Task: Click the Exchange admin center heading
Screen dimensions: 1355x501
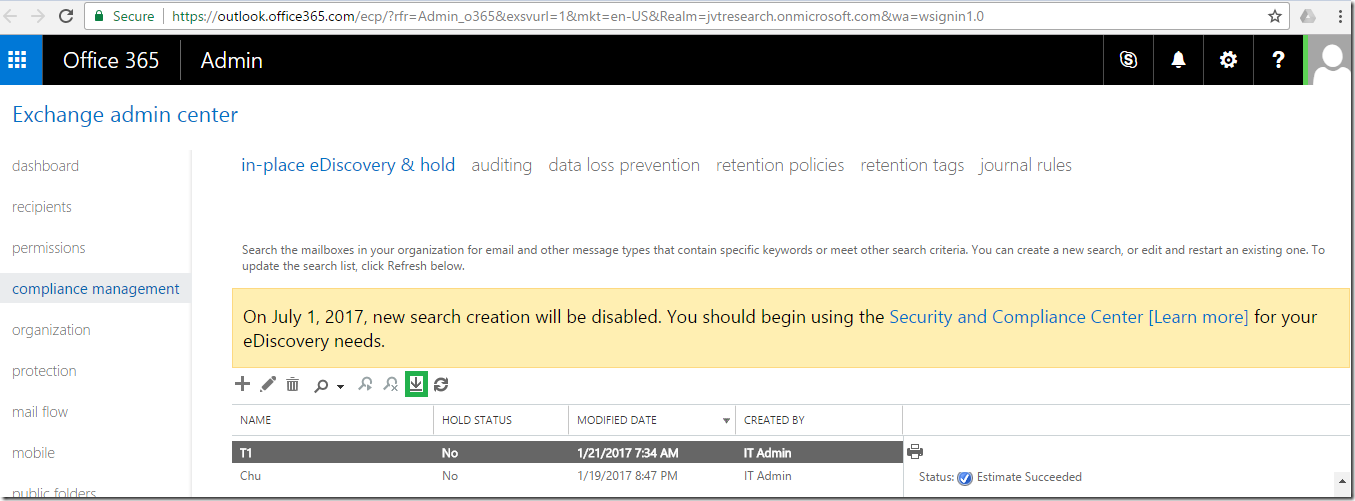Action: point(125,115)
